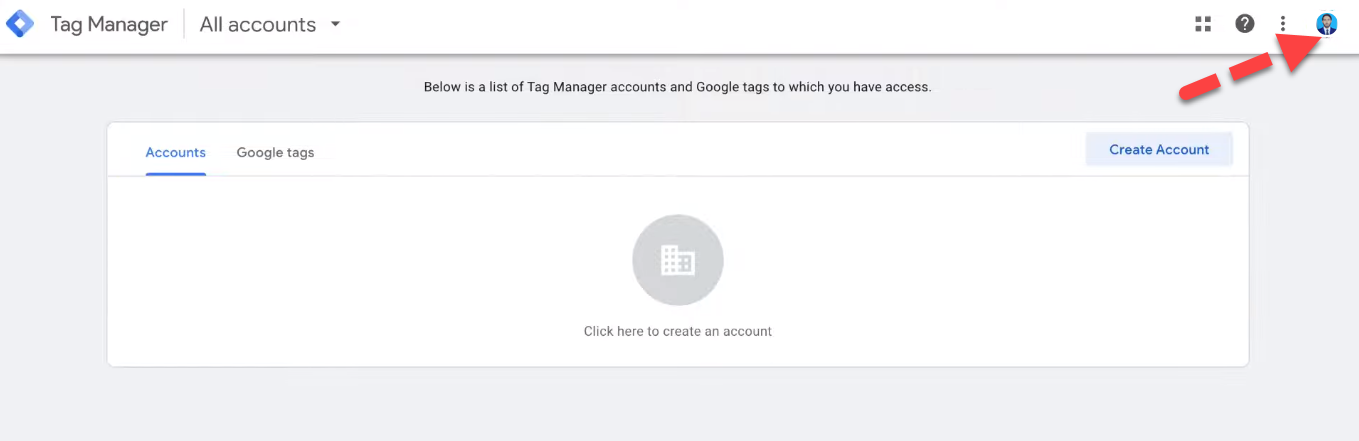Click the All accounts selector label
1359x441 pixels.
[x=257, y=25]
